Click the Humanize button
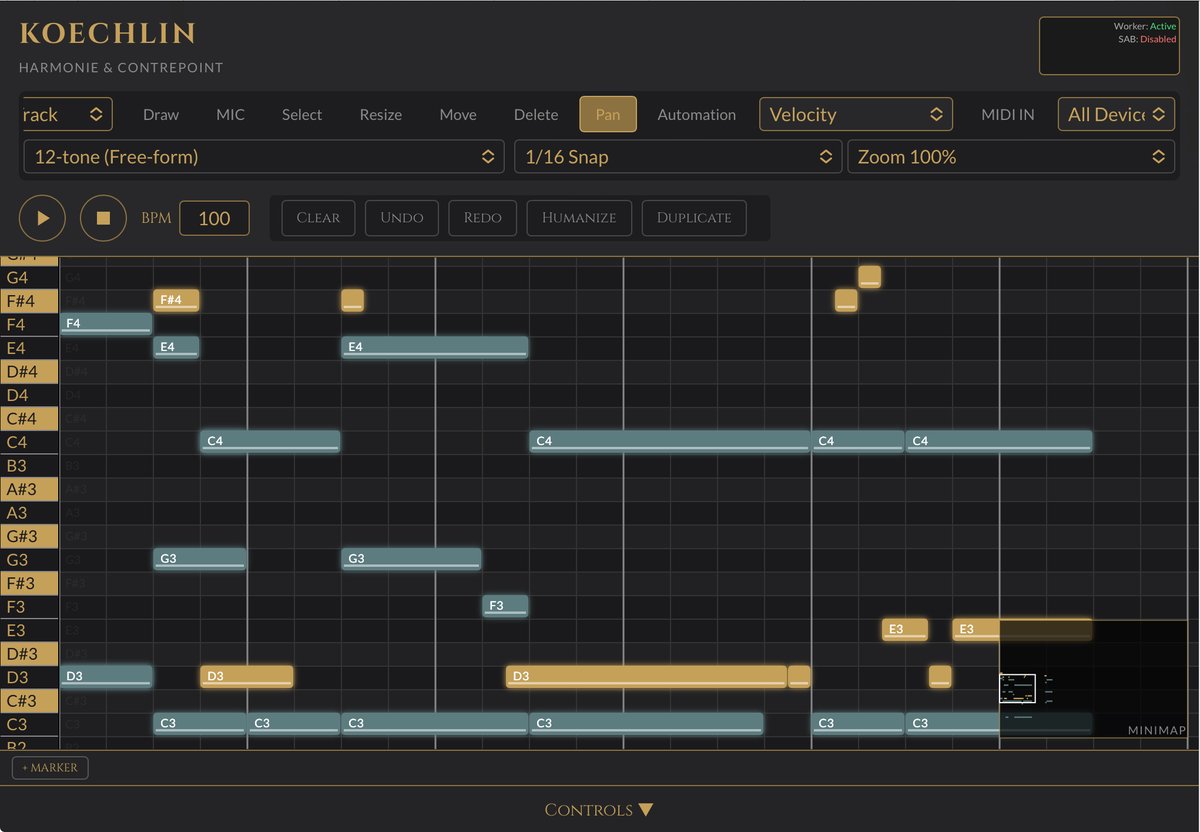Viewport: 1200px width, 832px height. pos(578,217)
